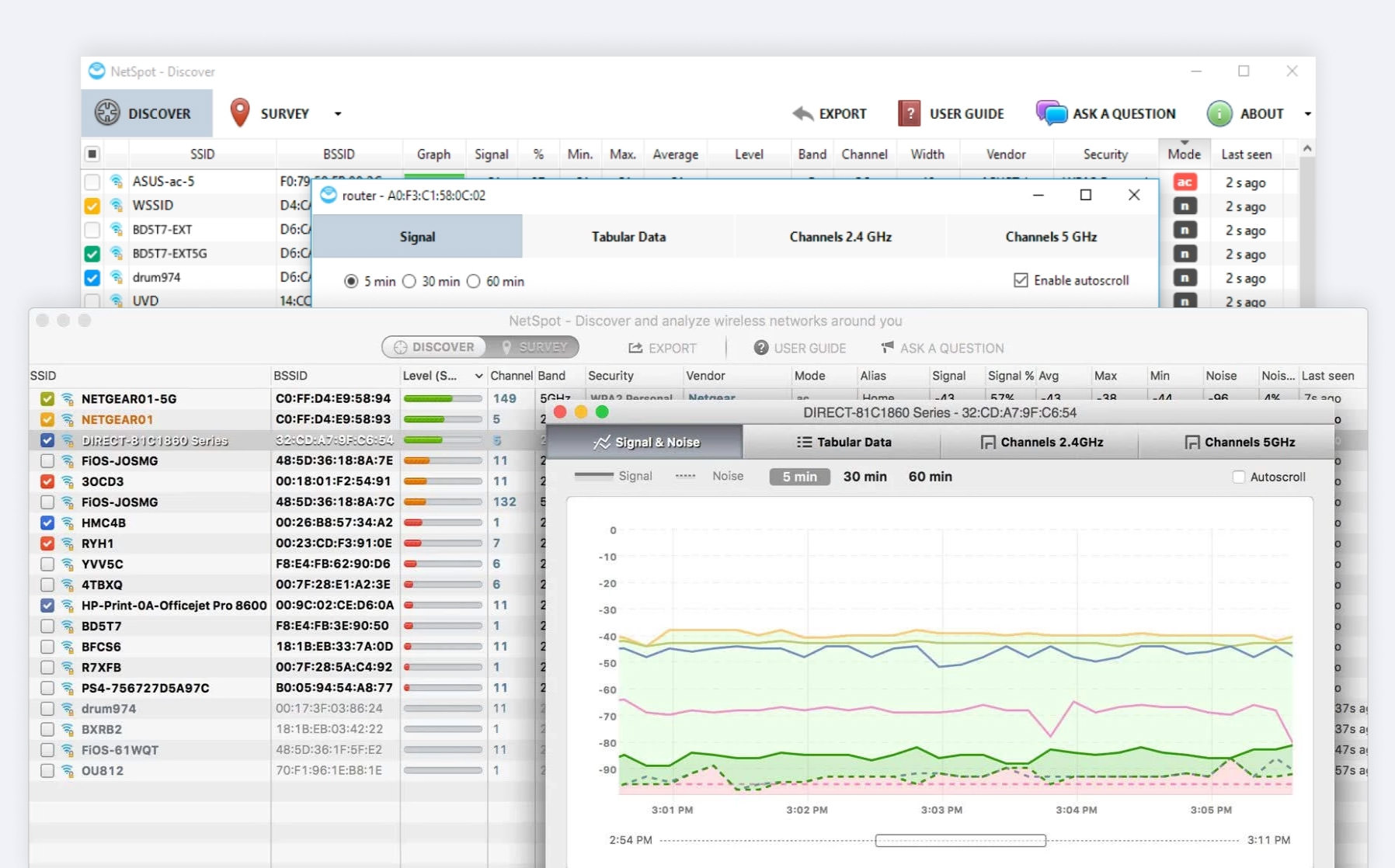
Task: Click the Mac SURVEY segmented button
Action: coord(533,347)
